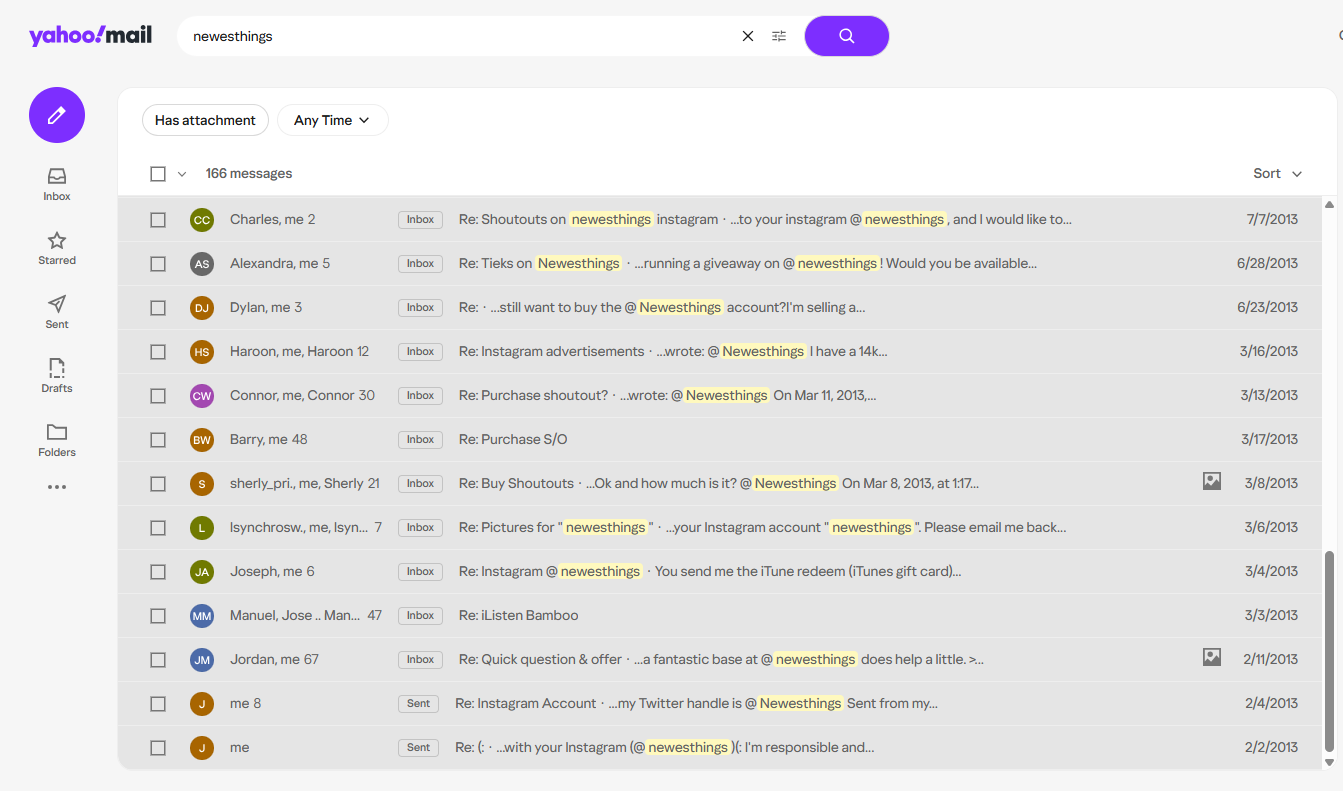Viewport: 1343px width, 791px height.
Task: Click the MM avatar for Manuel
Action: coord(202,616)
